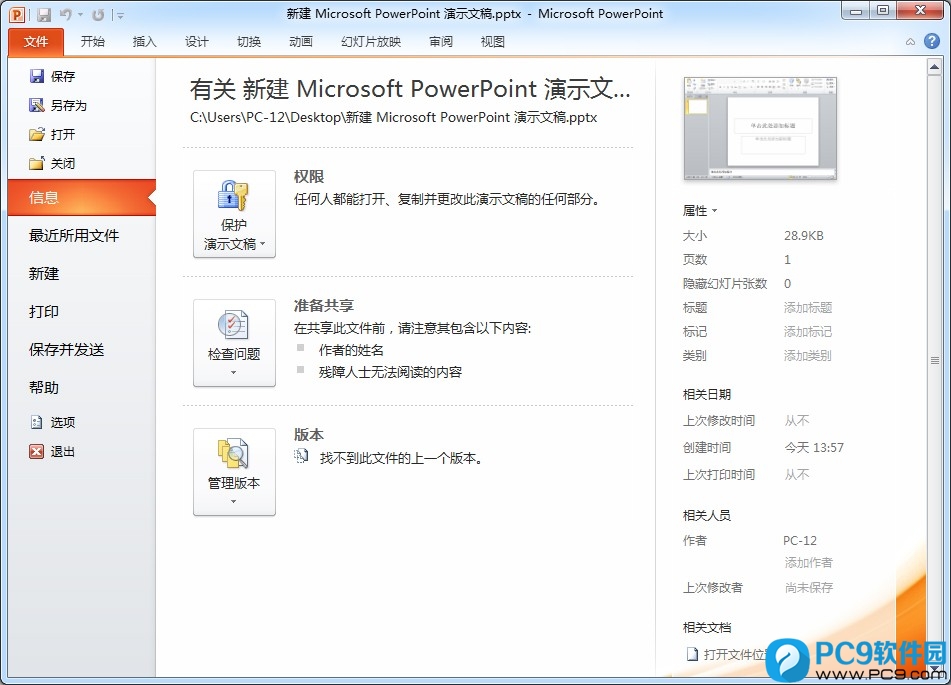Select 最近所用文件 in the backstage menu
Image resolution: width=951 pixels, height=685 pixels.
coord(74,235)
